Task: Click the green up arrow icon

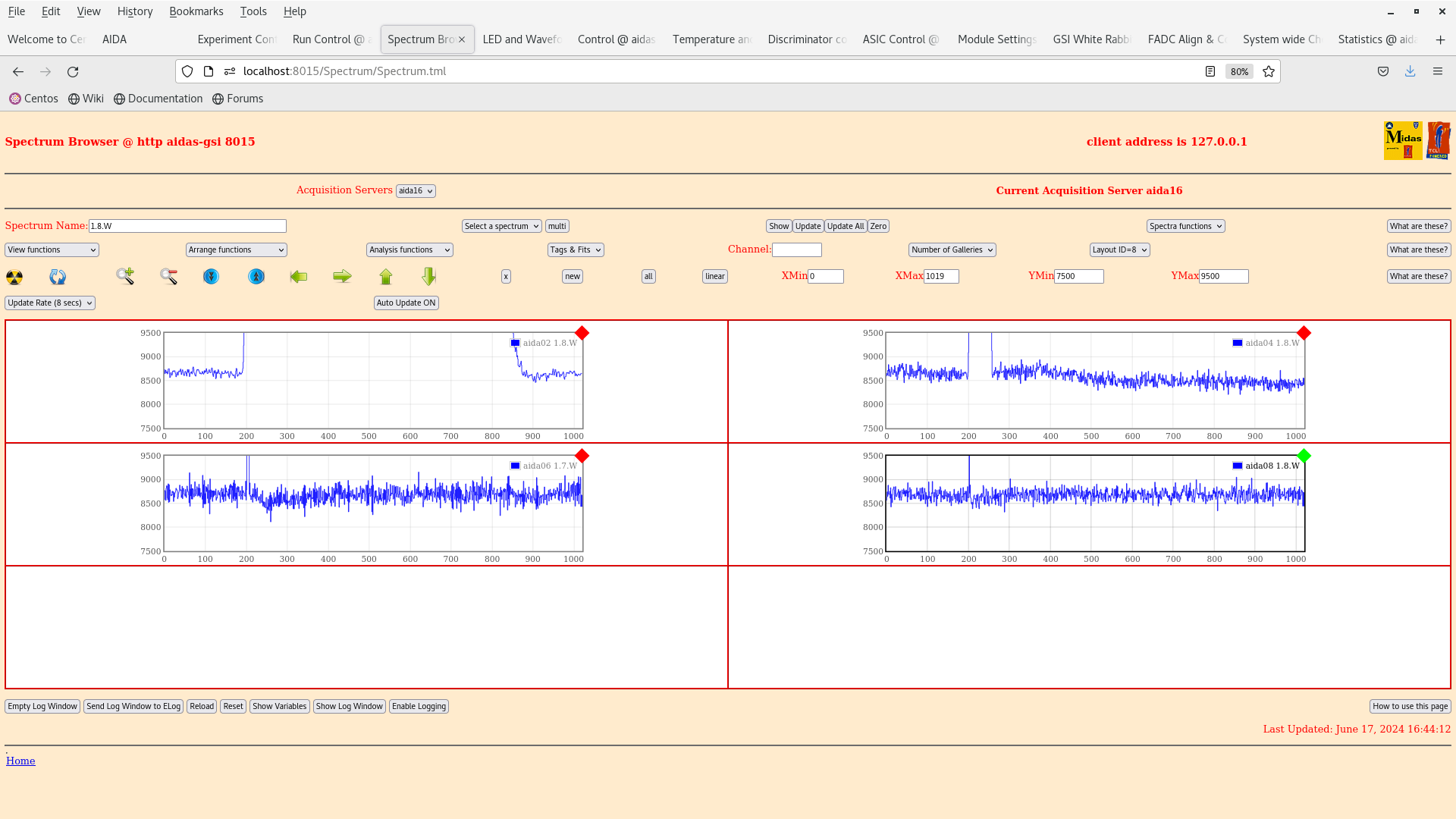Action: [386, 277]
